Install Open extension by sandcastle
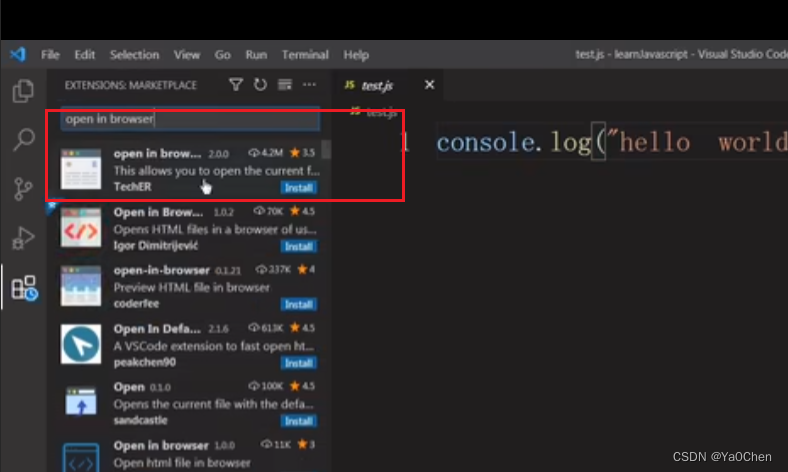 (299, 421)
